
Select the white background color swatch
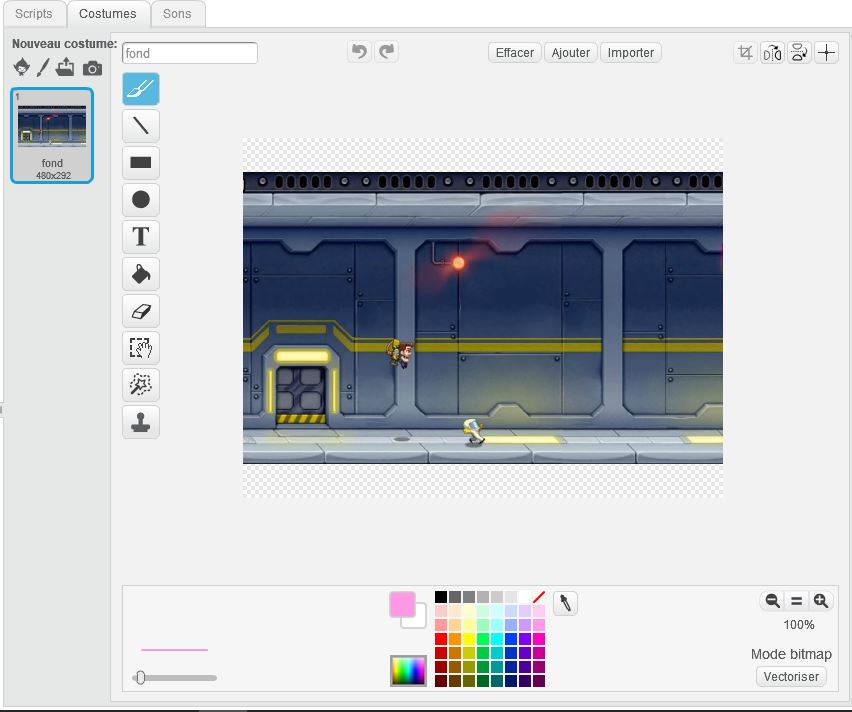pos(419,620)
